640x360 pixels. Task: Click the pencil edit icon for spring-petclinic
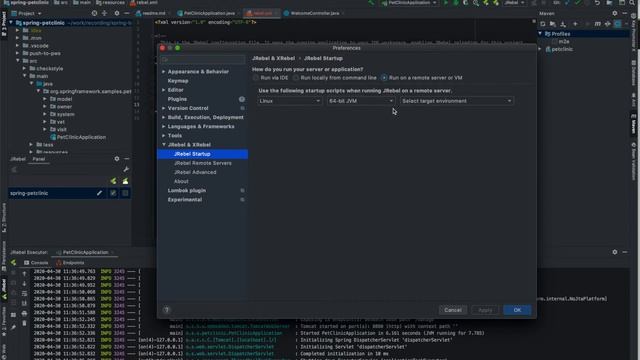coord(99,193)
